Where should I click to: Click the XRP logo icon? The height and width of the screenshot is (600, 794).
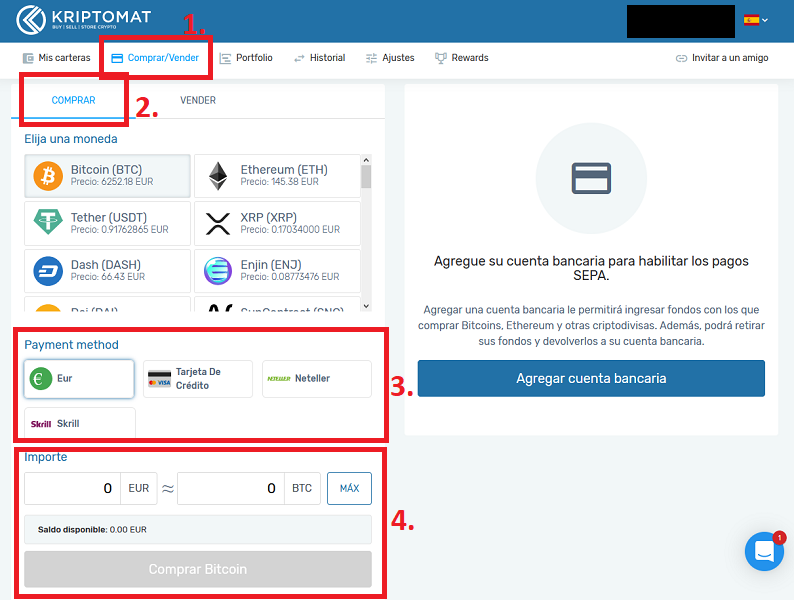pyautogui.click(x=218, y=224)
